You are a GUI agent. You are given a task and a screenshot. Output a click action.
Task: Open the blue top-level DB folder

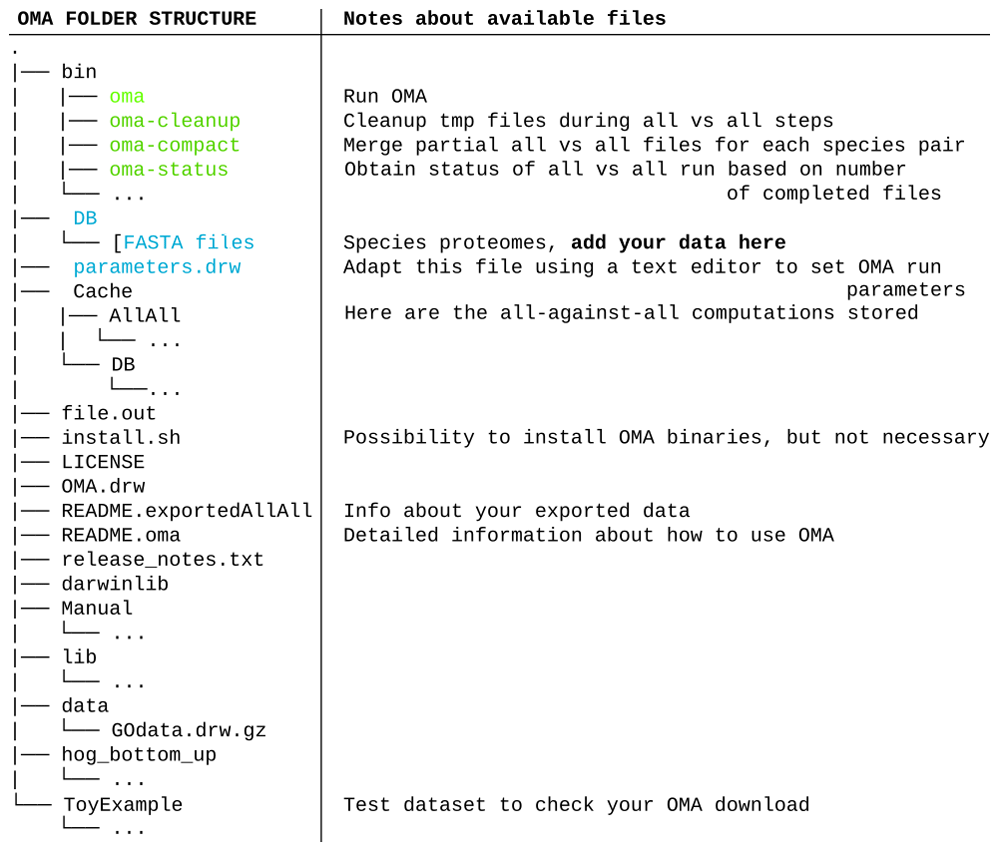pos(85,218)
